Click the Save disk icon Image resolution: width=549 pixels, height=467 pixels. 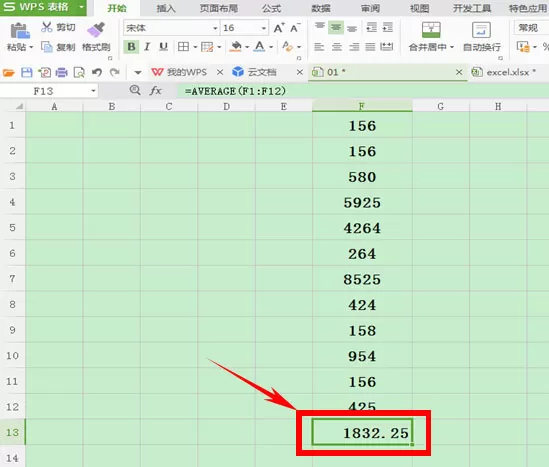(x=27, y=72)
